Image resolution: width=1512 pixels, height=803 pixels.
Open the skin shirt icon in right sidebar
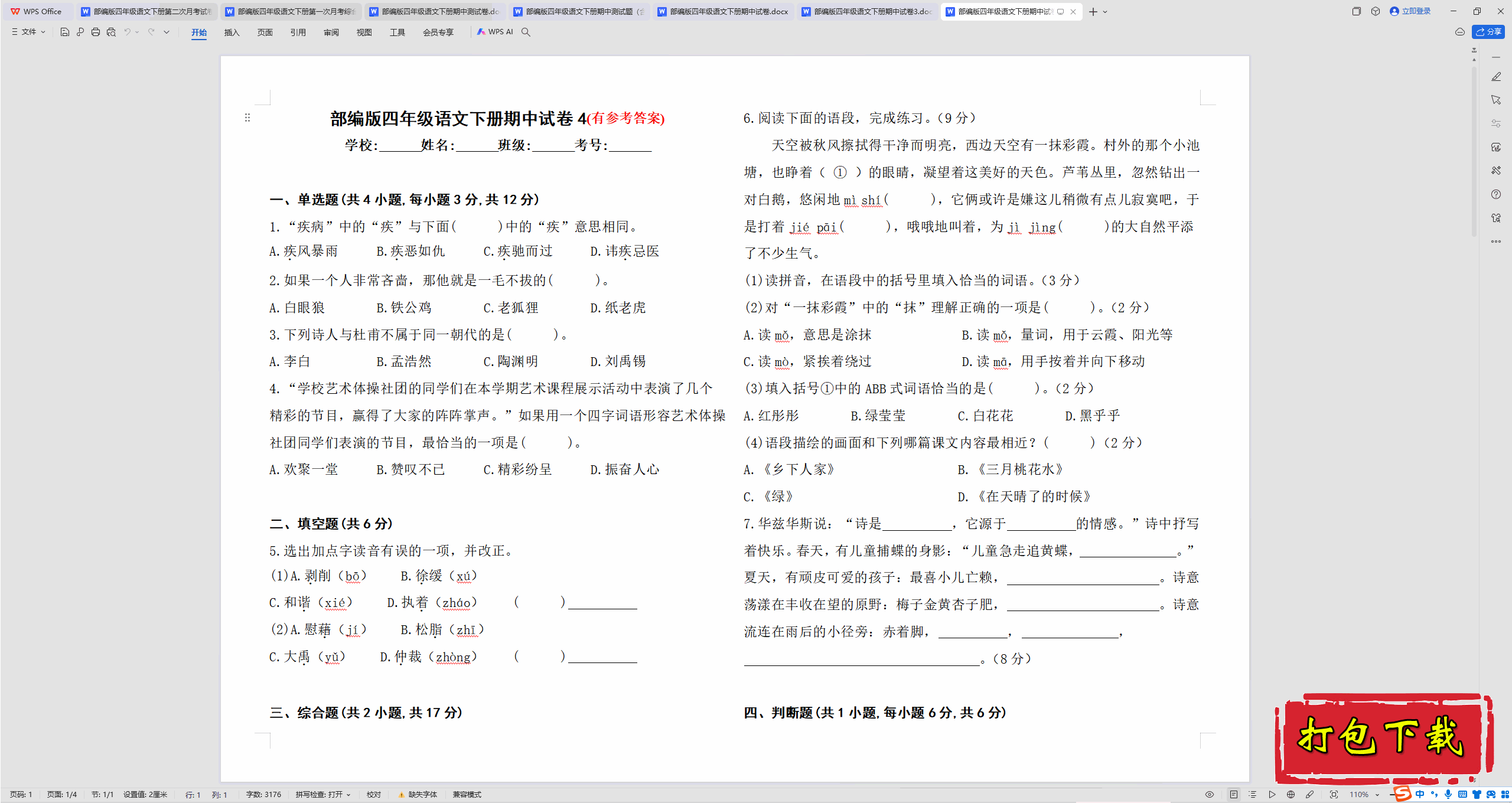pos(1496,218)
